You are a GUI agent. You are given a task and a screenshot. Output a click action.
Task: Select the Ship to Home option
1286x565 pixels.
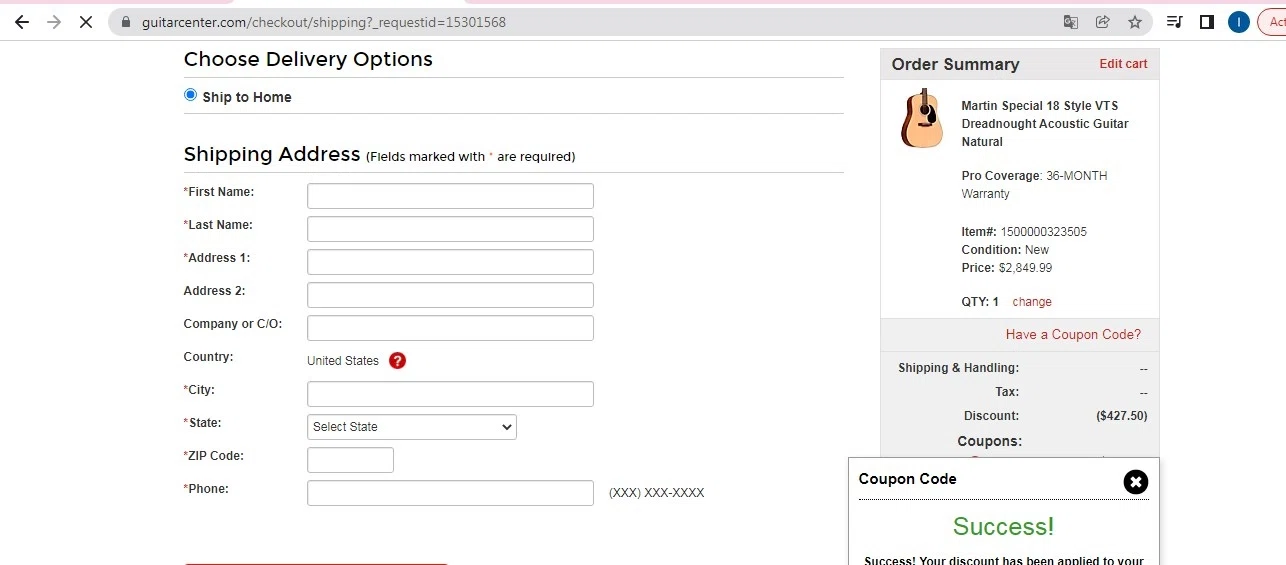tap(191, 95)
